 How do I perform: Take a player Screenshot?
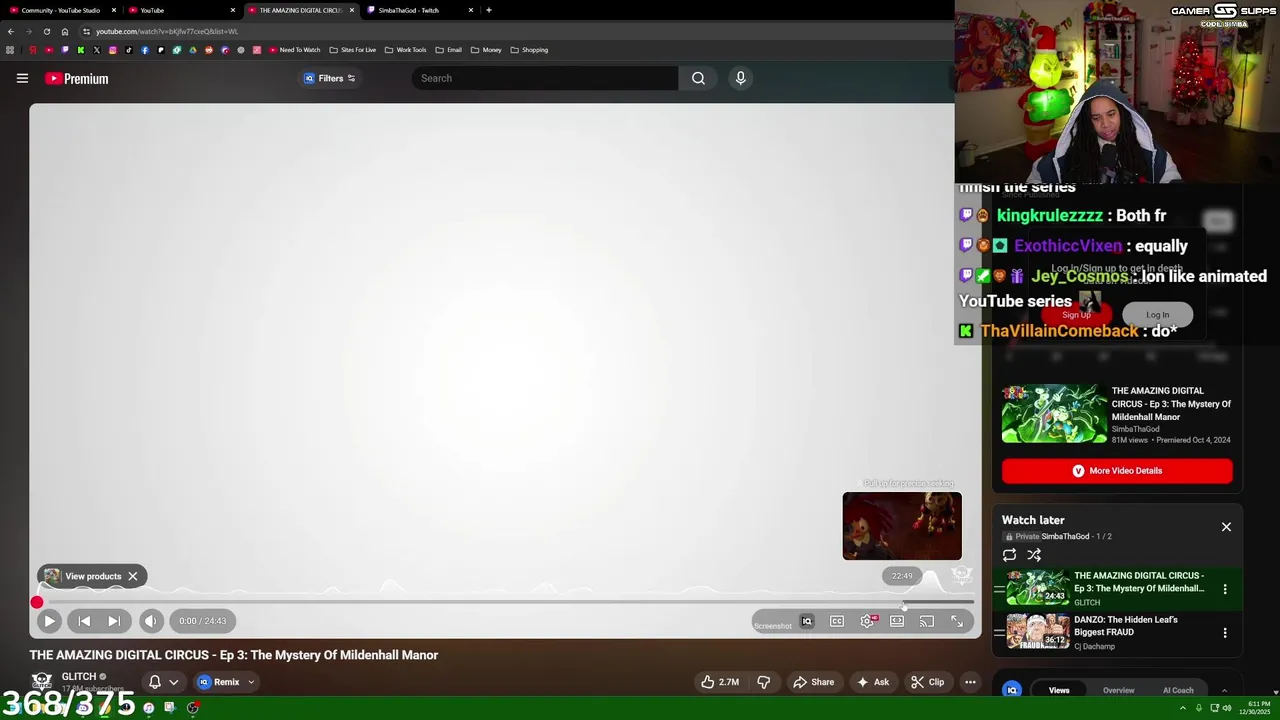(772, 626)
